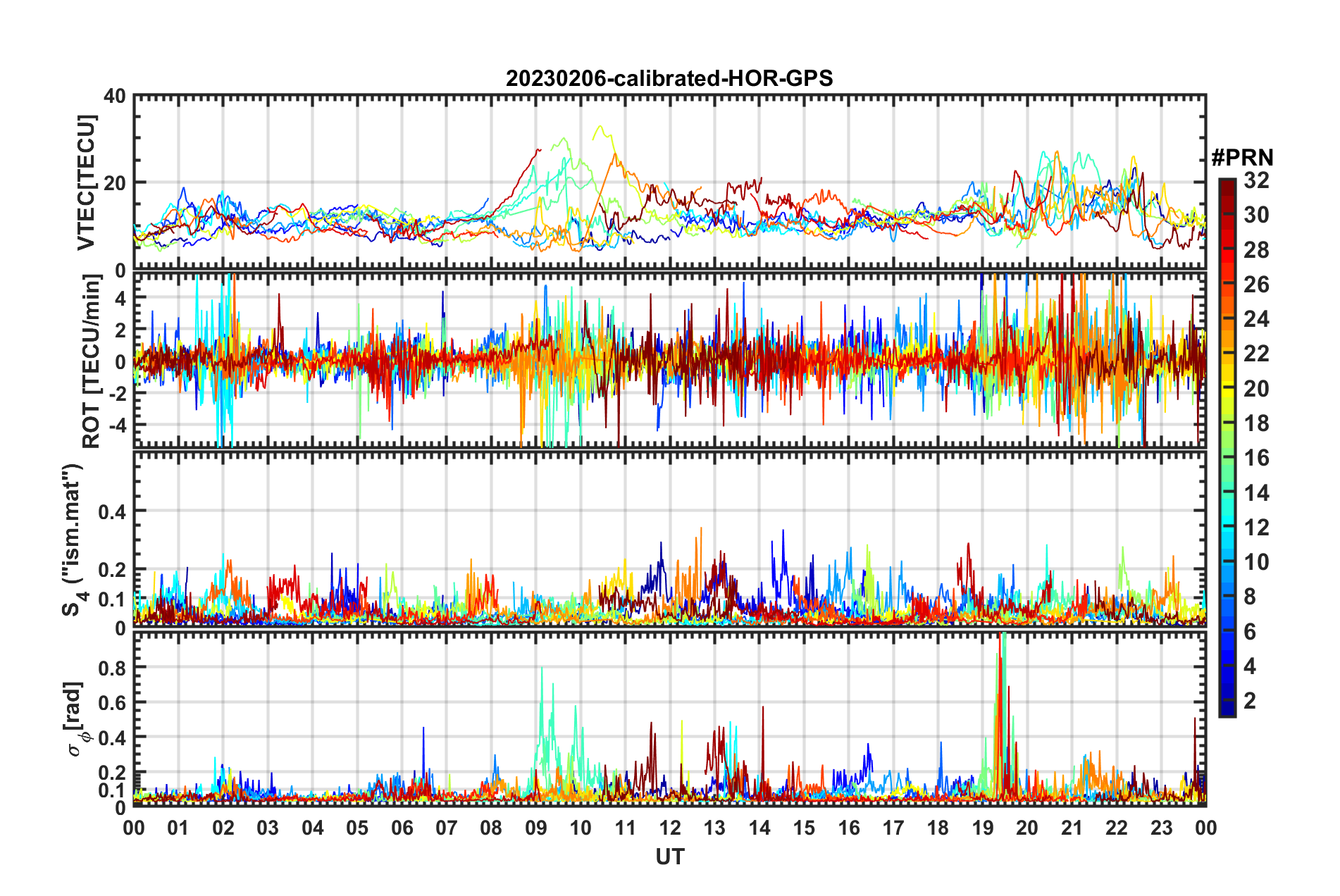Click the S4 ("ism.mat") y-axis label
Viewport: 1340px width, 896px height.
click(73, 539)
